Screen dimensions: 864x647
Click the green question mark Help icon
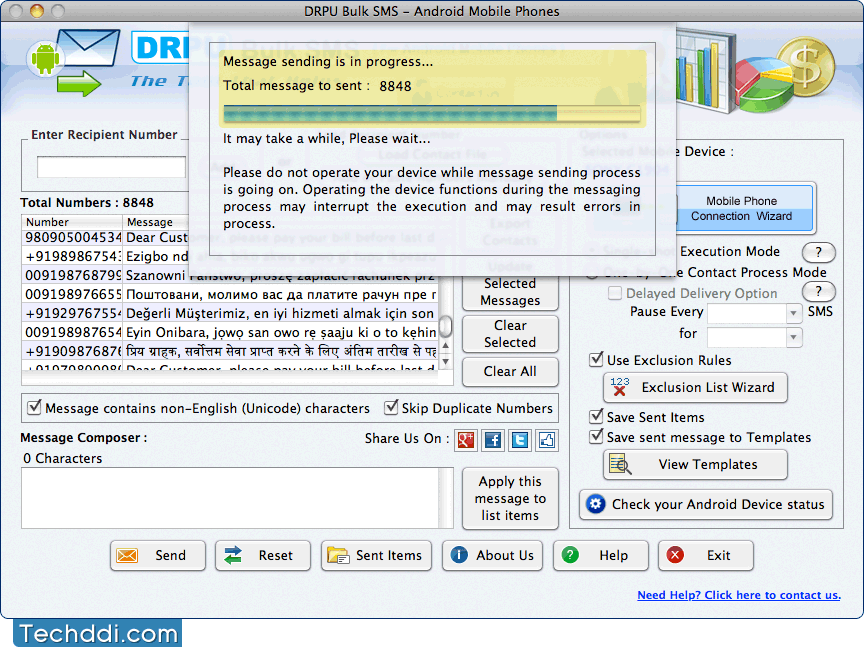[570, 554]
